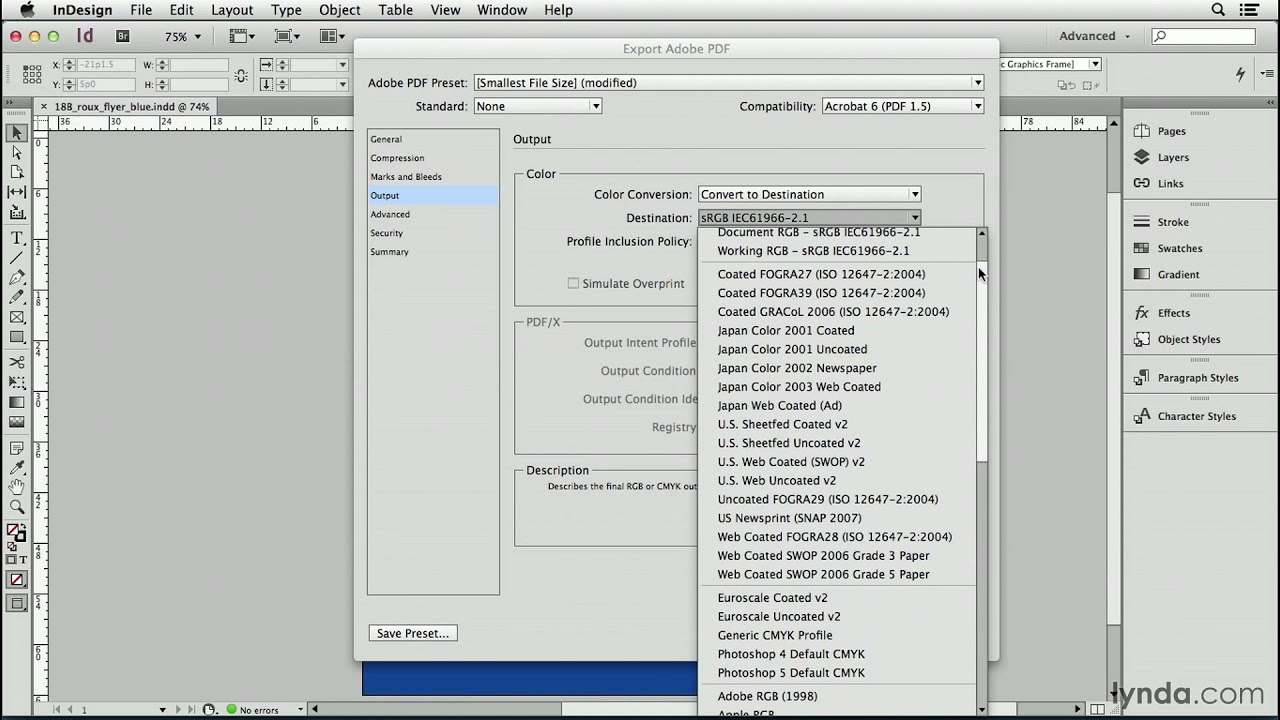Select the Selection tool in the toolbox
Viewport: 1280px width, 720px height.
pyautogui.click(x=17, y=133)
